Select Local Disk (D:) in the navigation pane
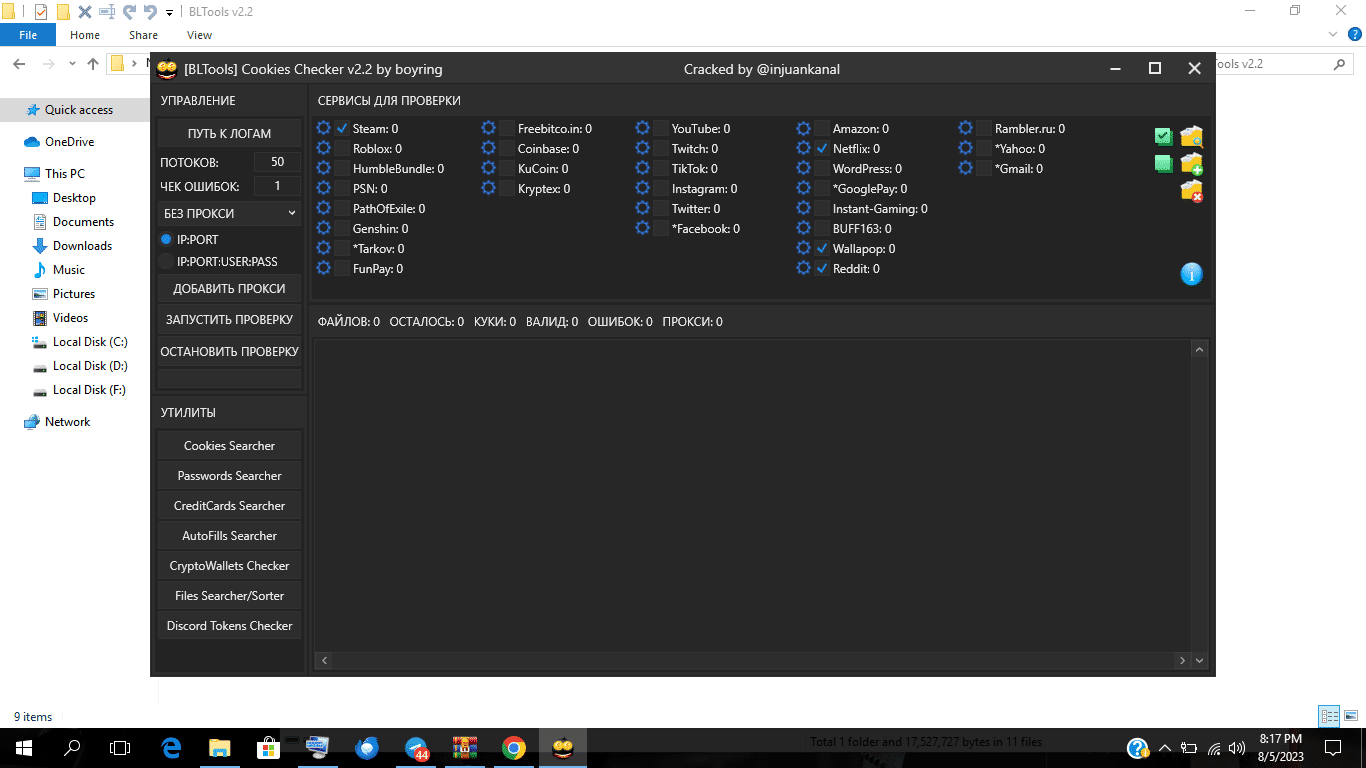The image size is (1366, 768). point(90,366)
